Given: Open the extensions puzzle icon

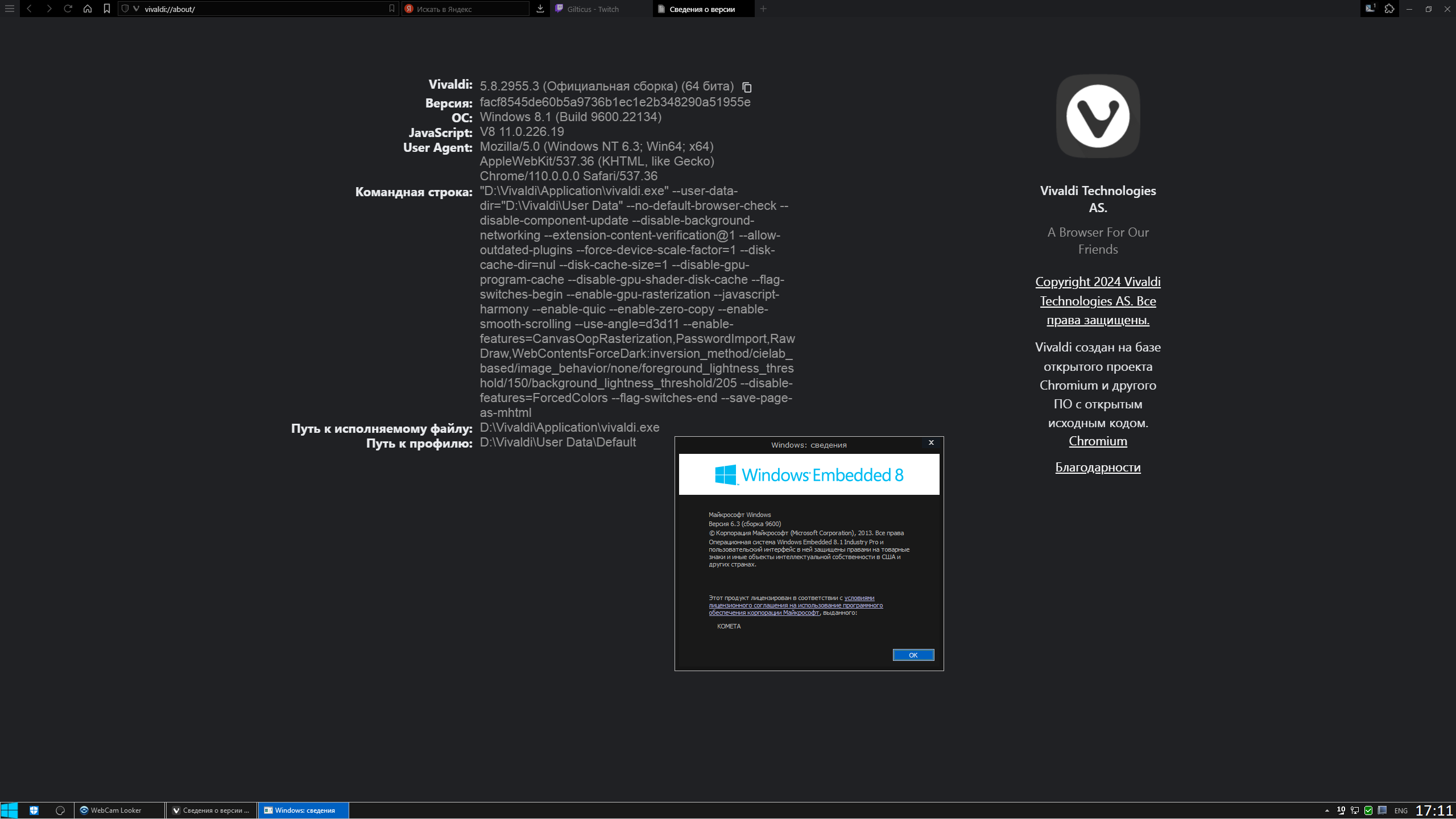Looking at the screenshot, I should pos(1389,9).
